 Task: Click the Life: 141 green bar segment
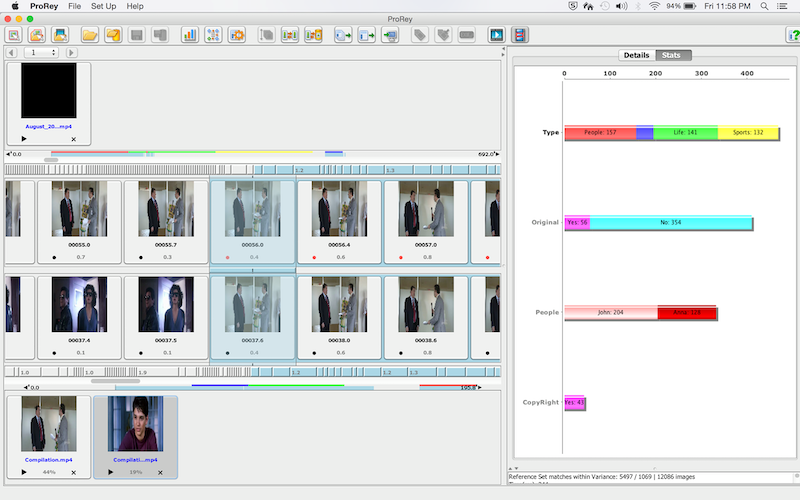685,133
